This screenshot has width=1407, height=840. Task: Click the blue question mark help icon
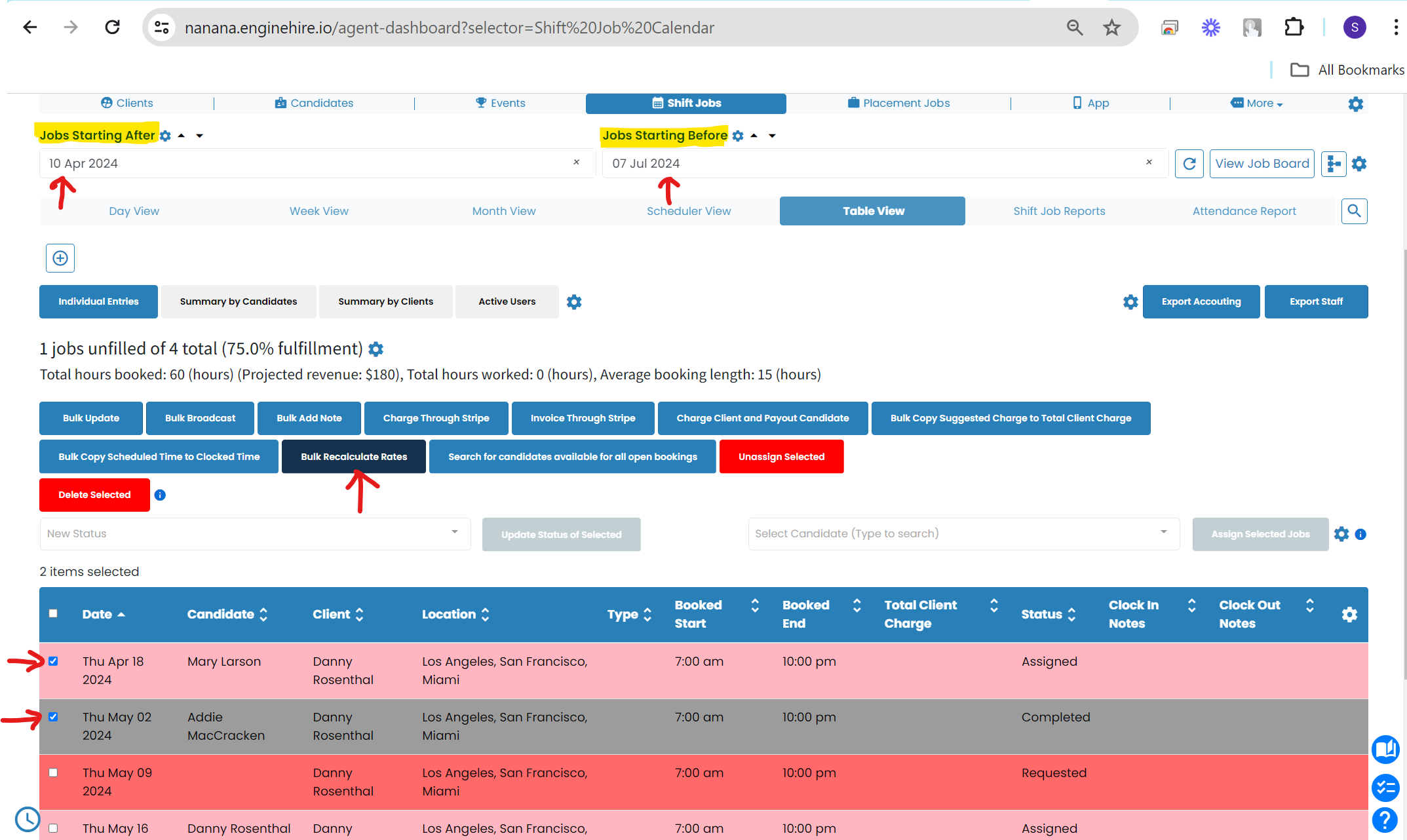pyautogui.click(x=1385, y=820)
